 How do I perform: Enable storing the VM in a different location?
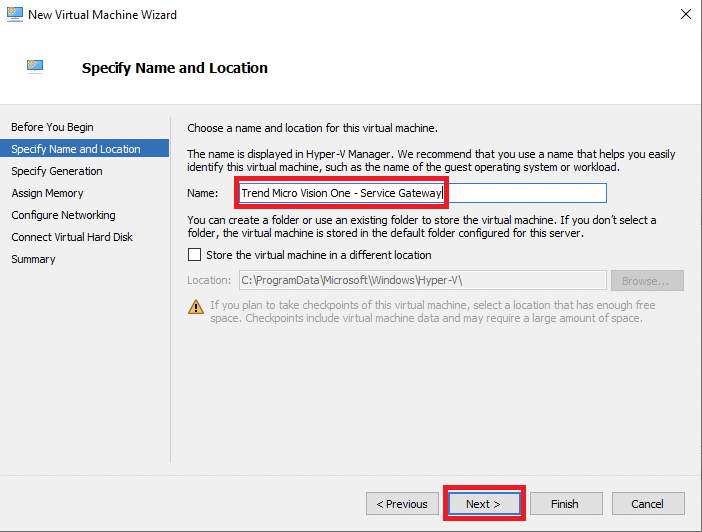196,255
